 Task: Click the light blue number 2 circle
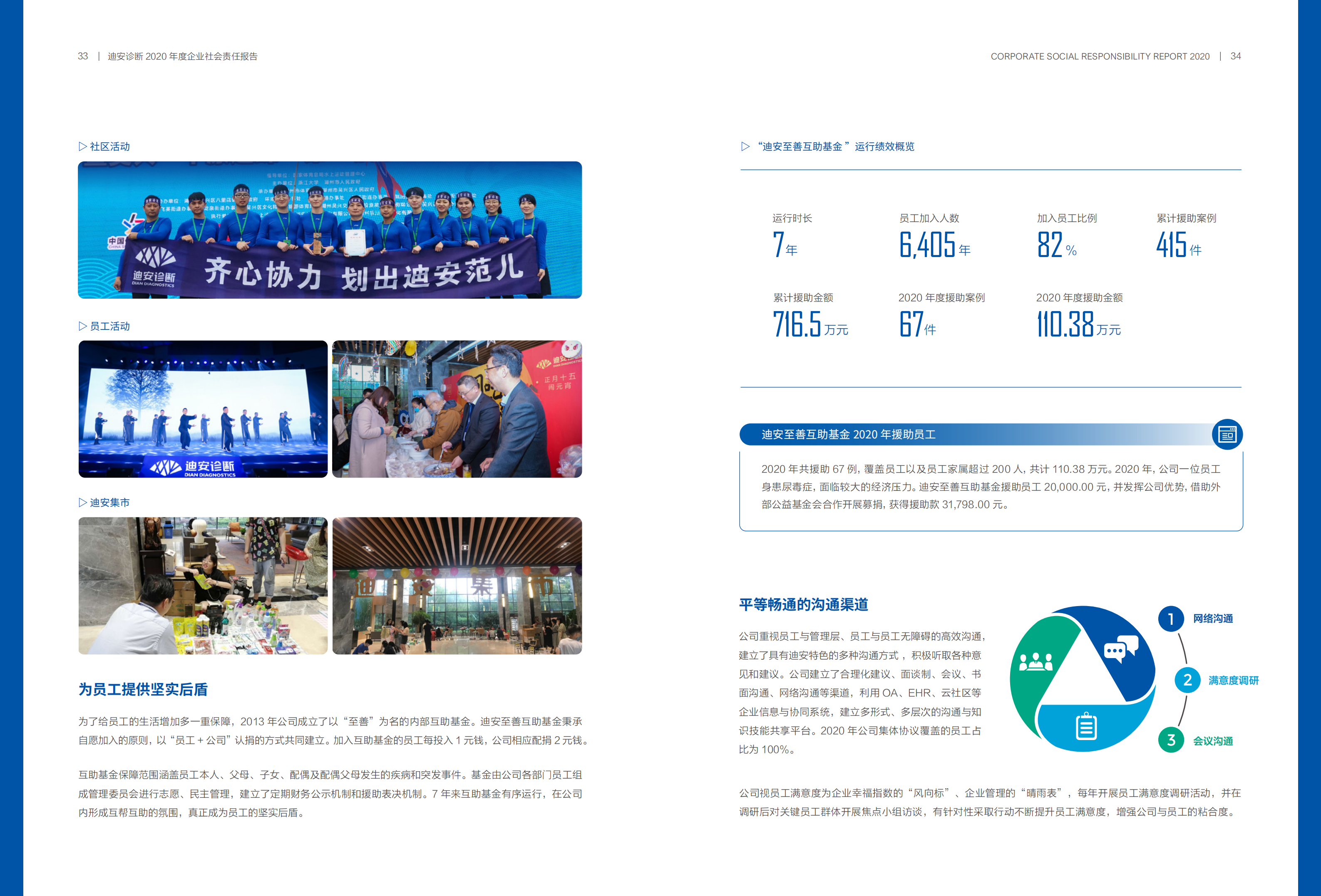pos(1187,680)
